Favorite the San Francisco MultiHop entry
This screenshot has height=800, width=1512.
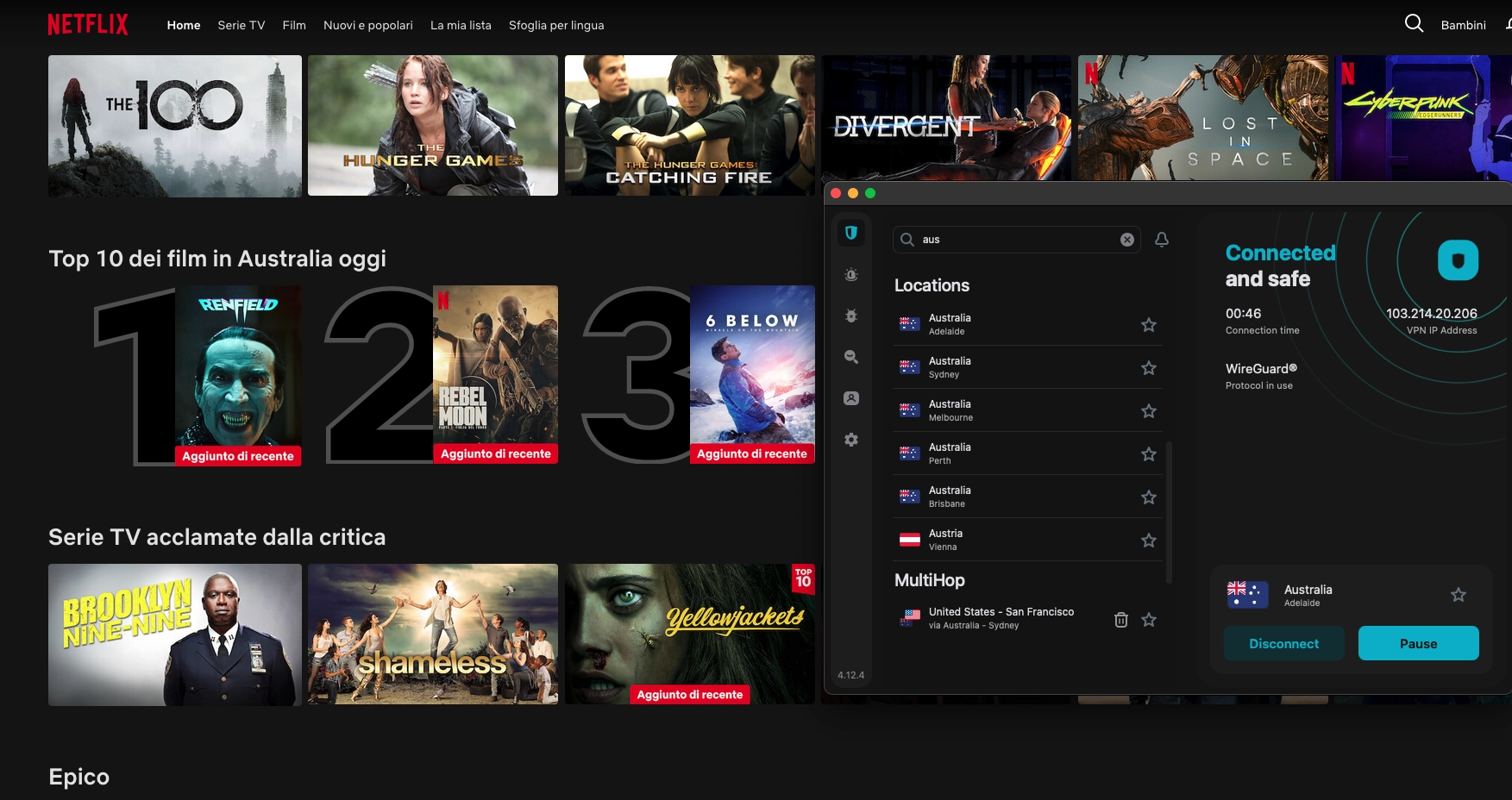pyautogui.click(x=1149, y=620)
